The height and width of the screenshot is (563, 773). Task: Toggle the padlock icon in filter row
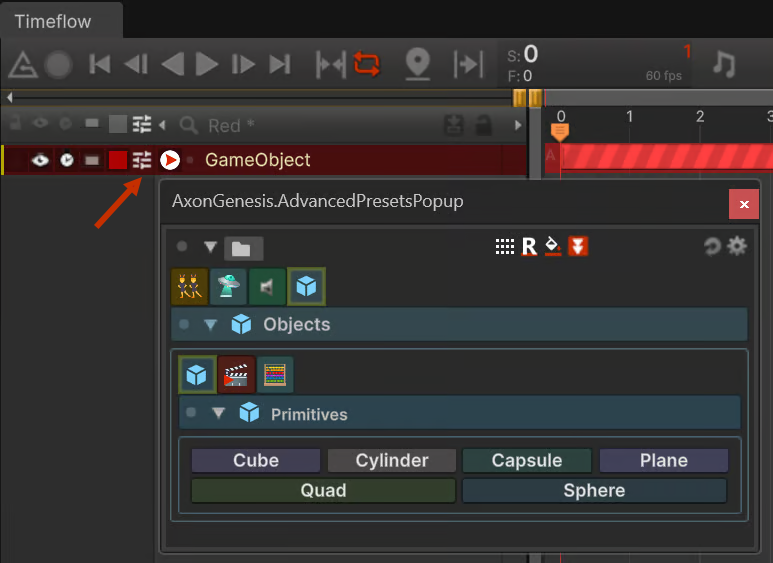point(484,125)
